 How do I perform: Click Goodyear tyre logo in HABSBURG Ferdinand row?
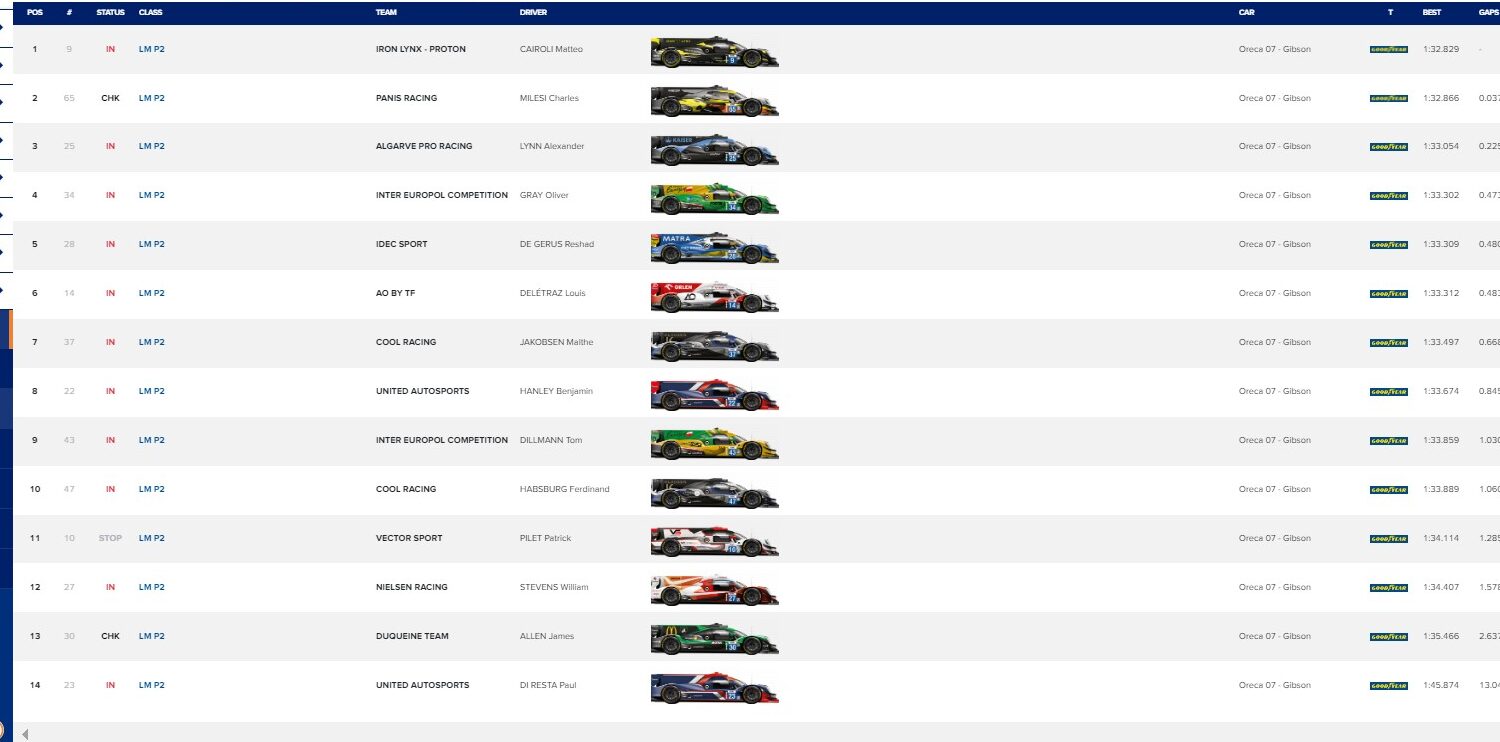(1388, 490)
